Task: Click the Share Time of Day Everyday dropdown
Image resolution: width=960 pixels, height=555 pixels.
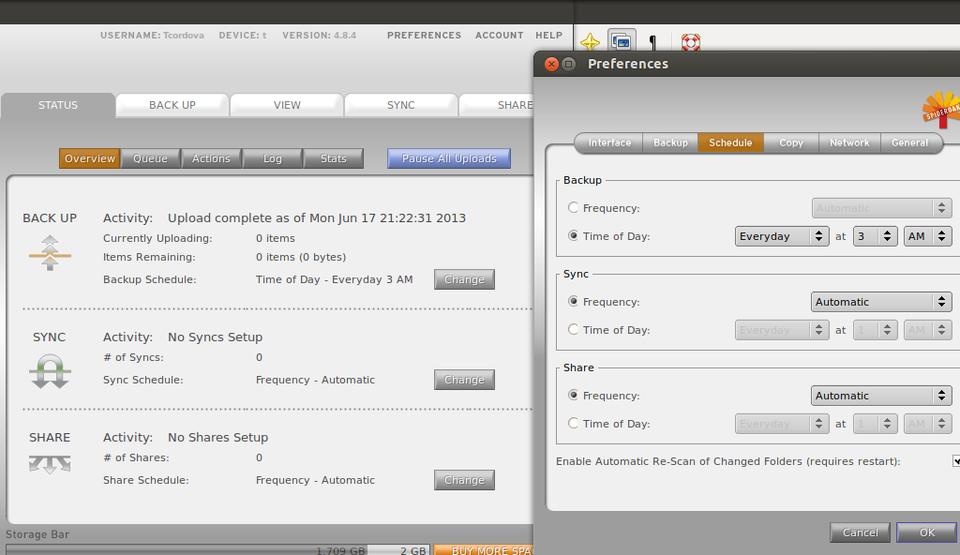Action: point(782,424)
